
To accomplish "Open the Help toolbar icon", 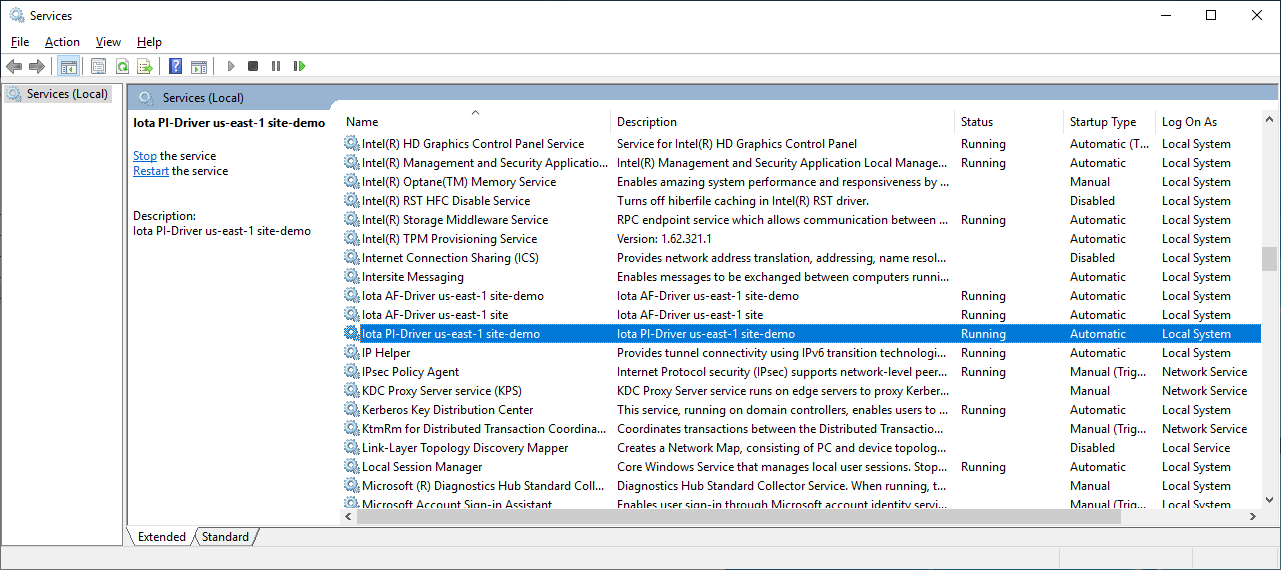I will [176, 66].
